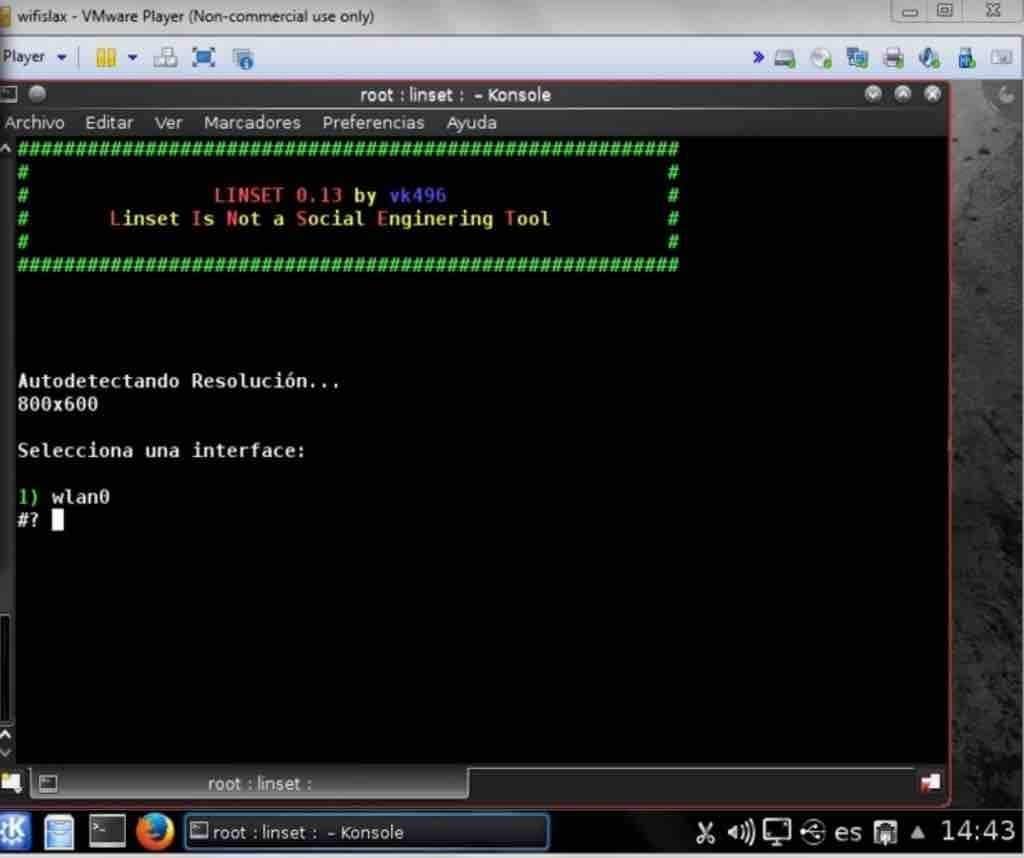Open terminal launcher in the panel
Viewport: 1024px width, 858px height.
(x=107, y=832)
